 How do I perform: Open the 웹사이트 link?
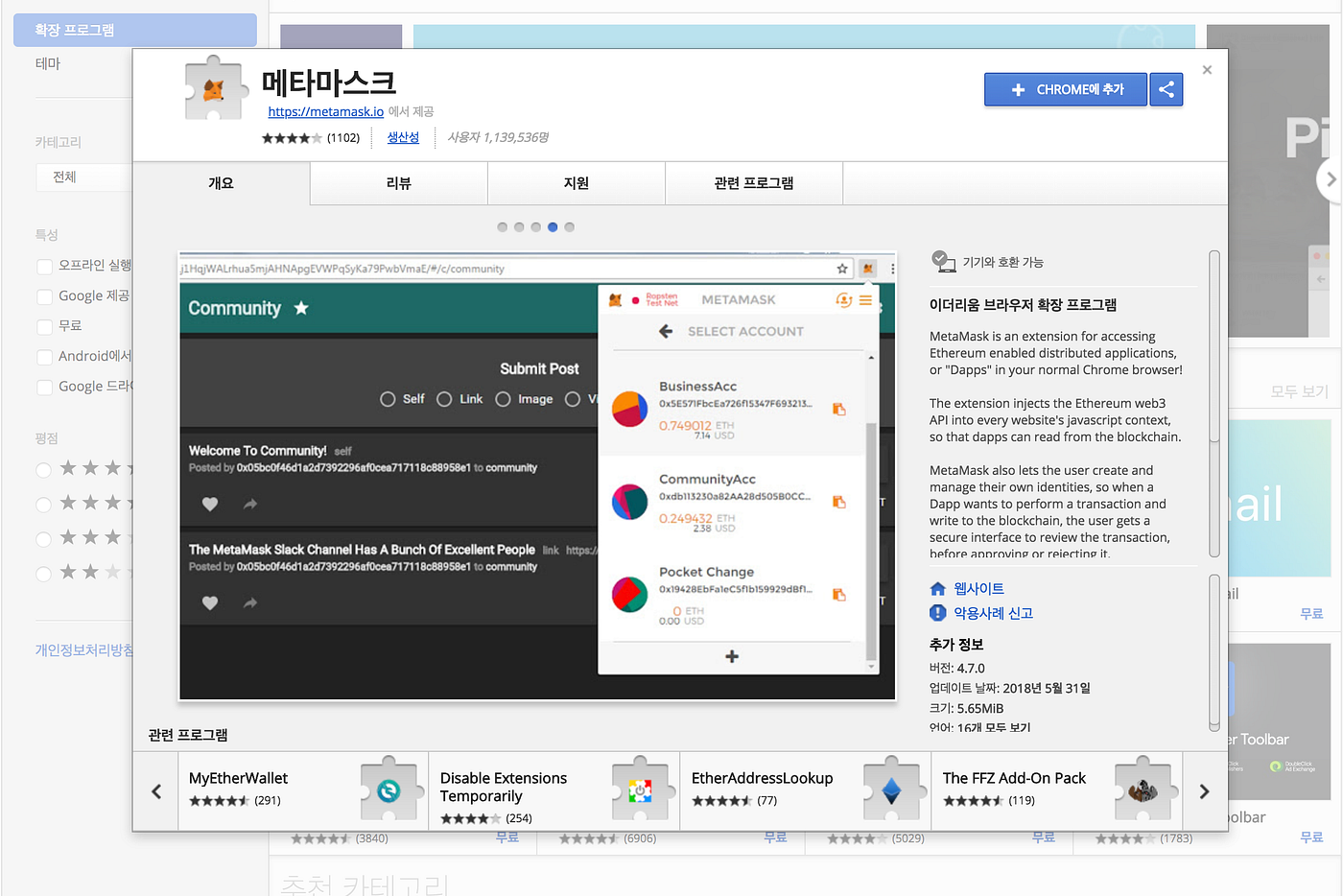coord(978,589)
